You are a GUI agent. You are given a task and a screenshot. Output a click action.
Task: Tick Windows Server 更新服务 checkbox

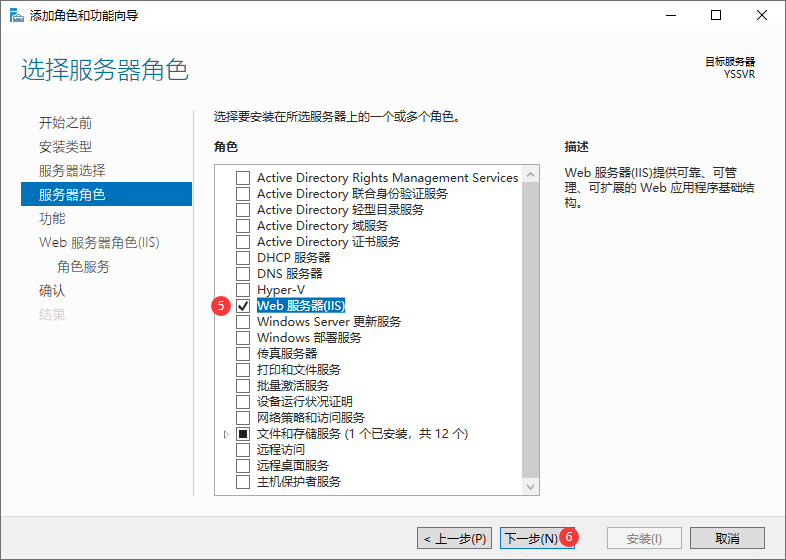pyautogui.click(x=243, y=322)
